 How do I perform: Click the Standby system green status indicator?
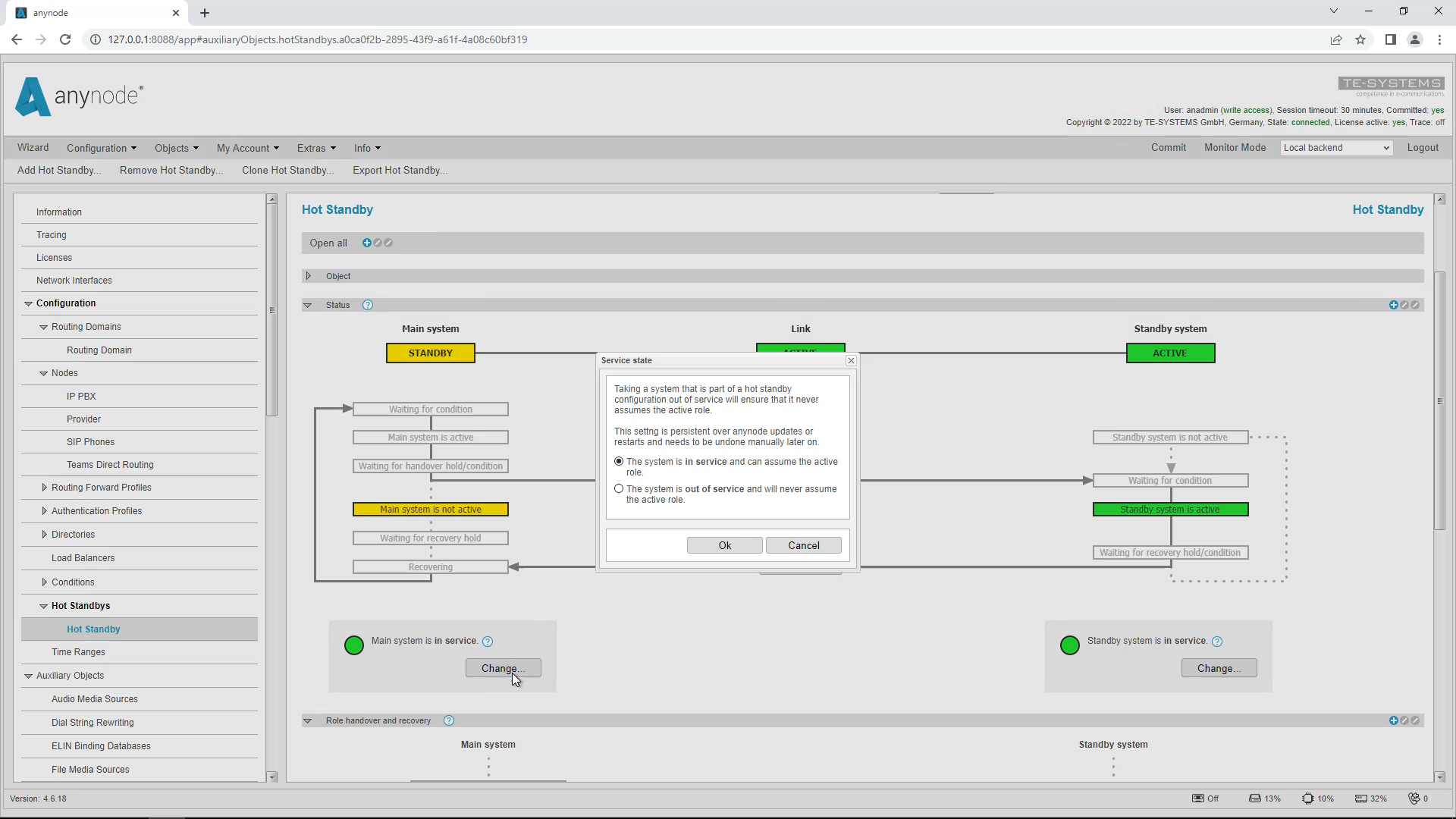[x=1070, y=645]
